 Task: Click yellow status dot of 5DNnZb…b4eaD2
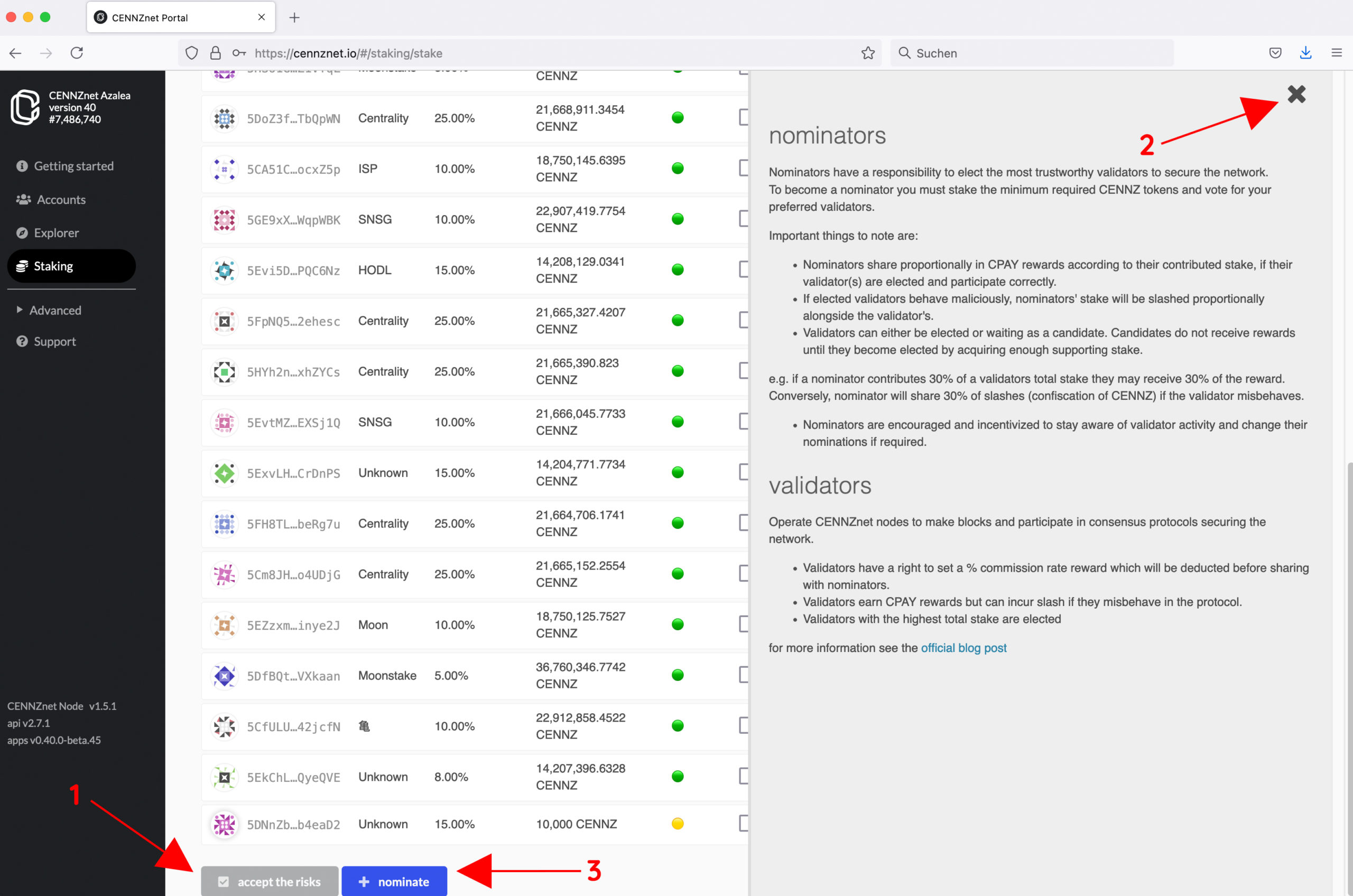click(678, 824)
